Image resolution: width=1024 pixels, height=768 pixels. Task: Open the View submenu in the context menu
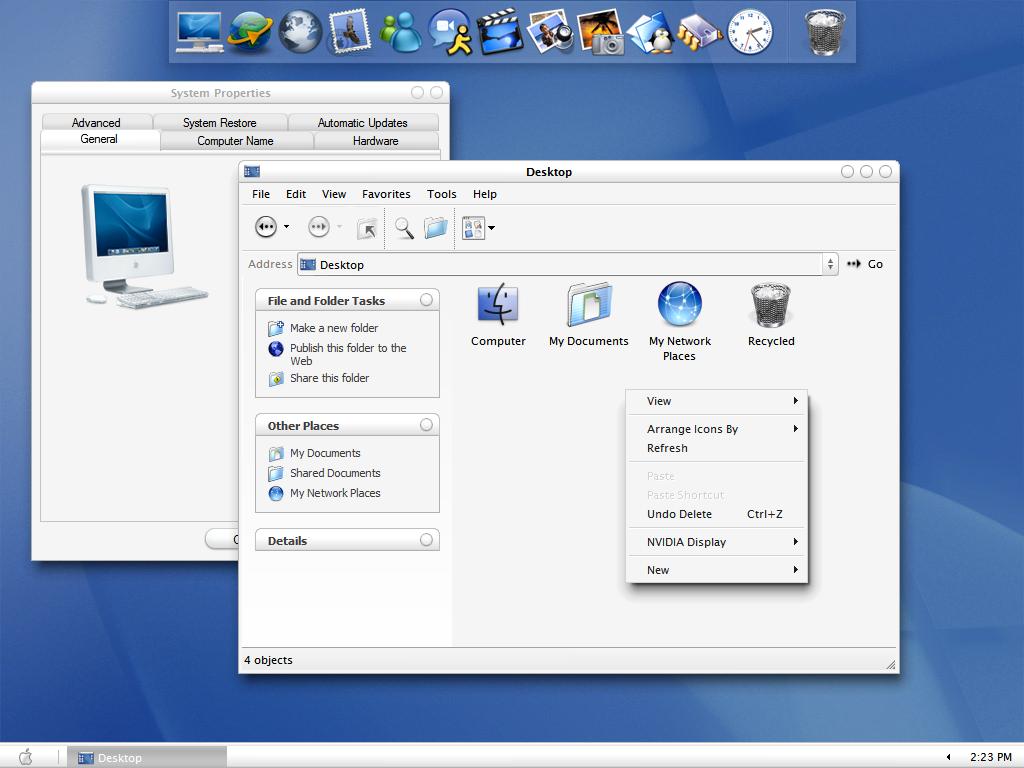(716, 401)
